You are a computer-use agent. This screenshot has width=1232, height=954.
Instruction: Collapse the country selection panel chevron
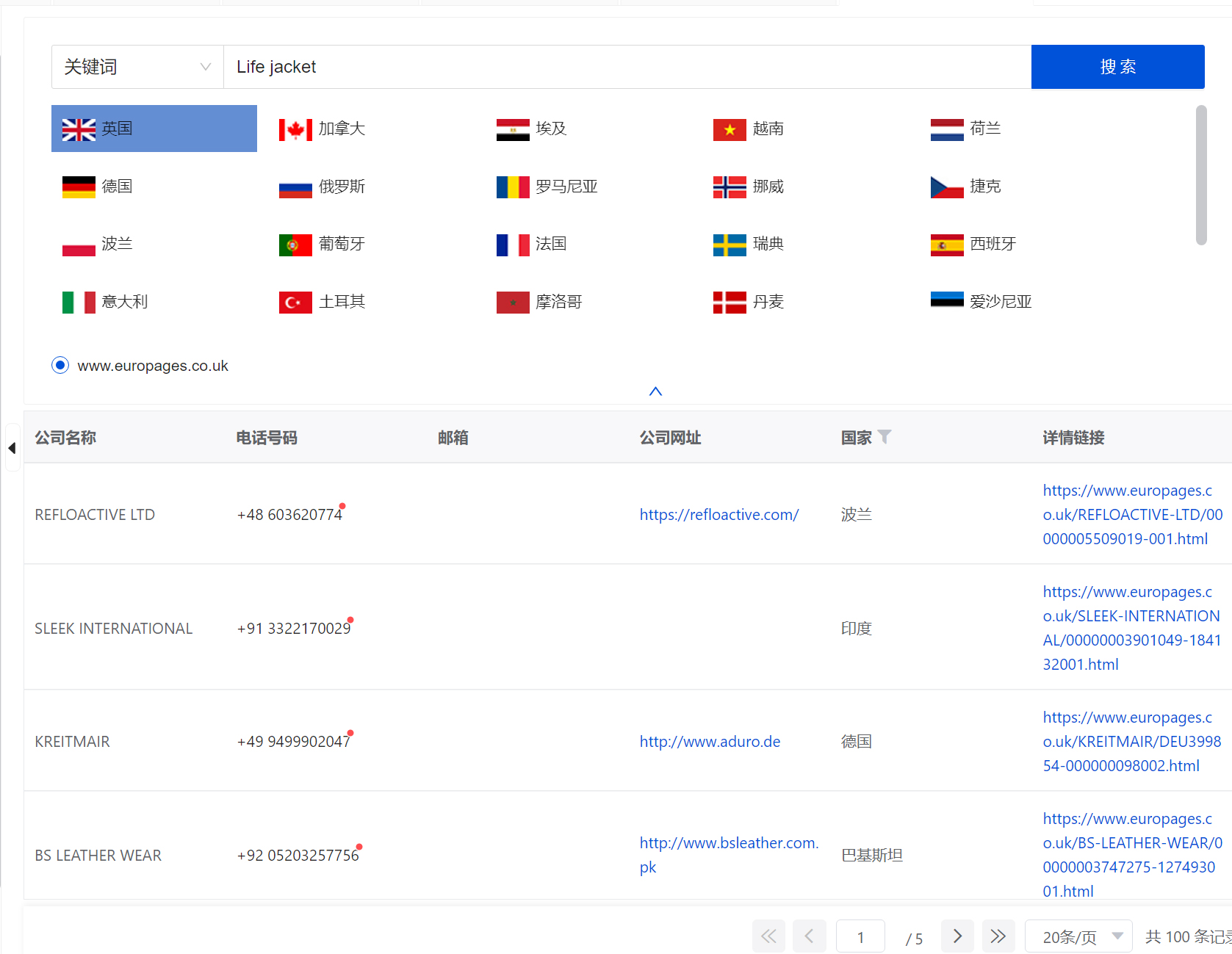pyautogui.click(x=655, y=391)
